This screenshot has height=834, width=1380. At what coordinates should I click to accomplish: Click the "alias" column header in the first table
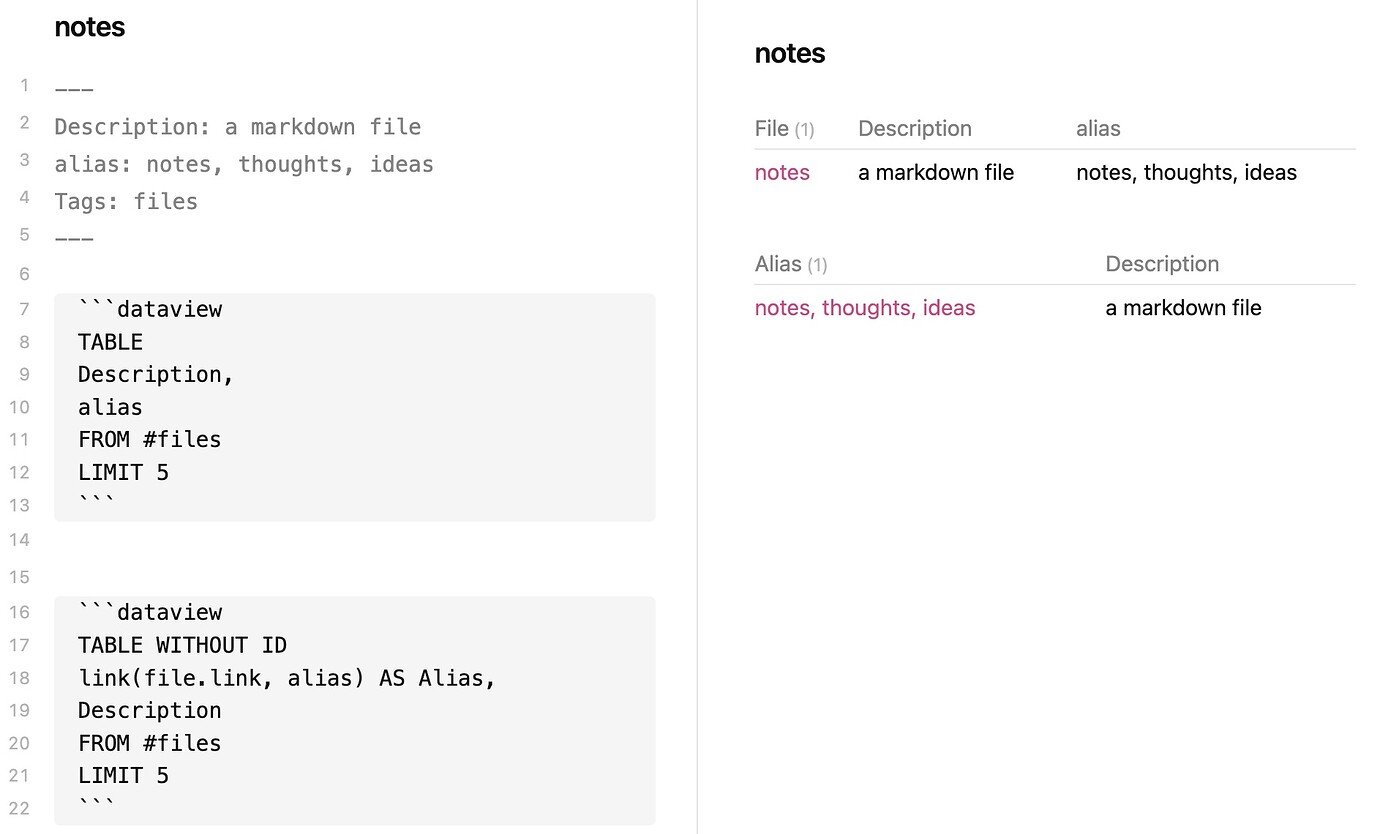tap(1097, 128)
